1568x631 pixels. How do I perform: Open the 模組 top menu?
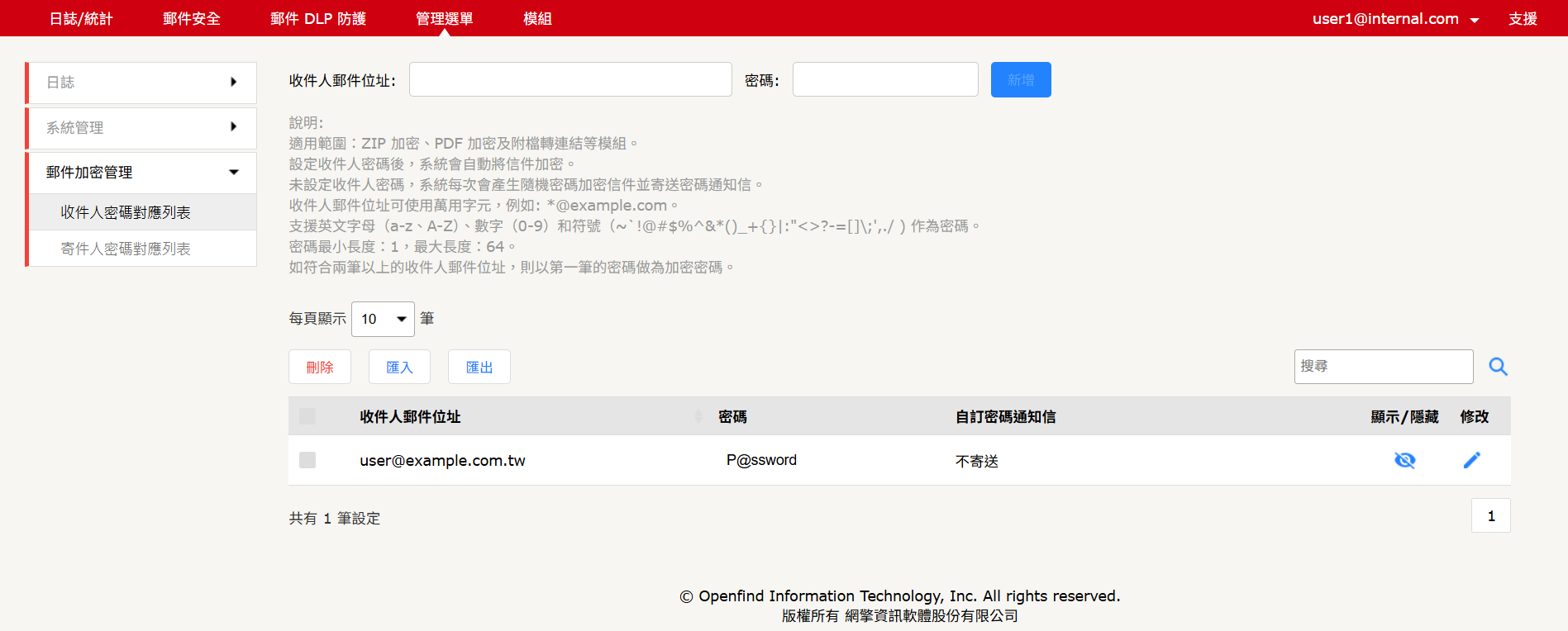click(x=537, y=18)
